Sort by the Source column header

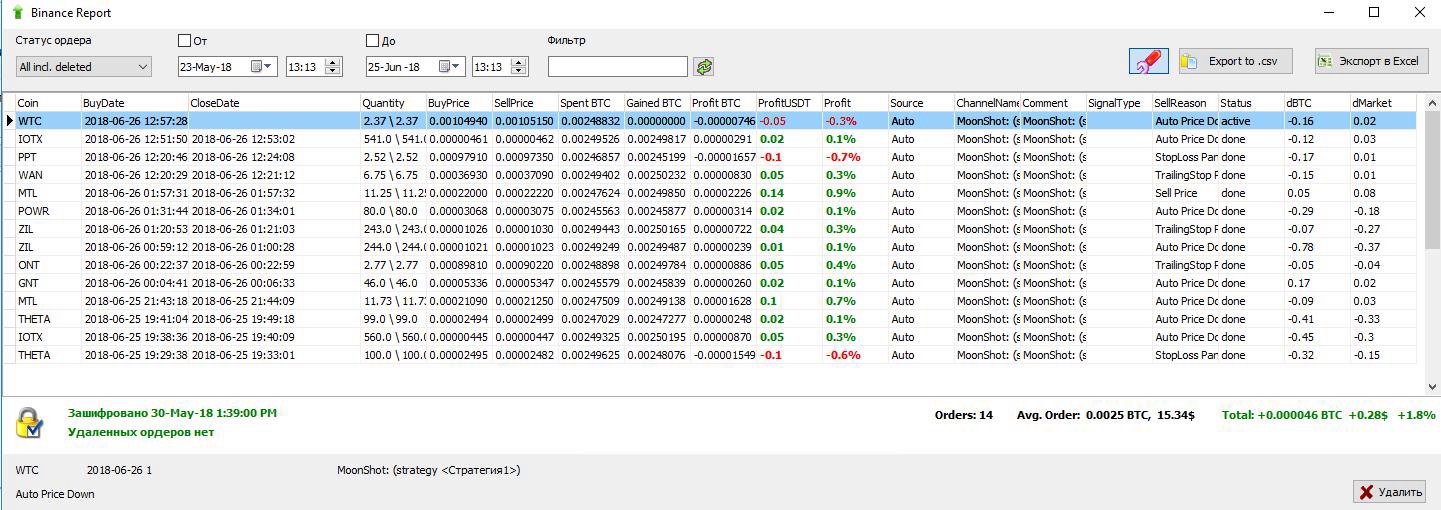(921, 103)
